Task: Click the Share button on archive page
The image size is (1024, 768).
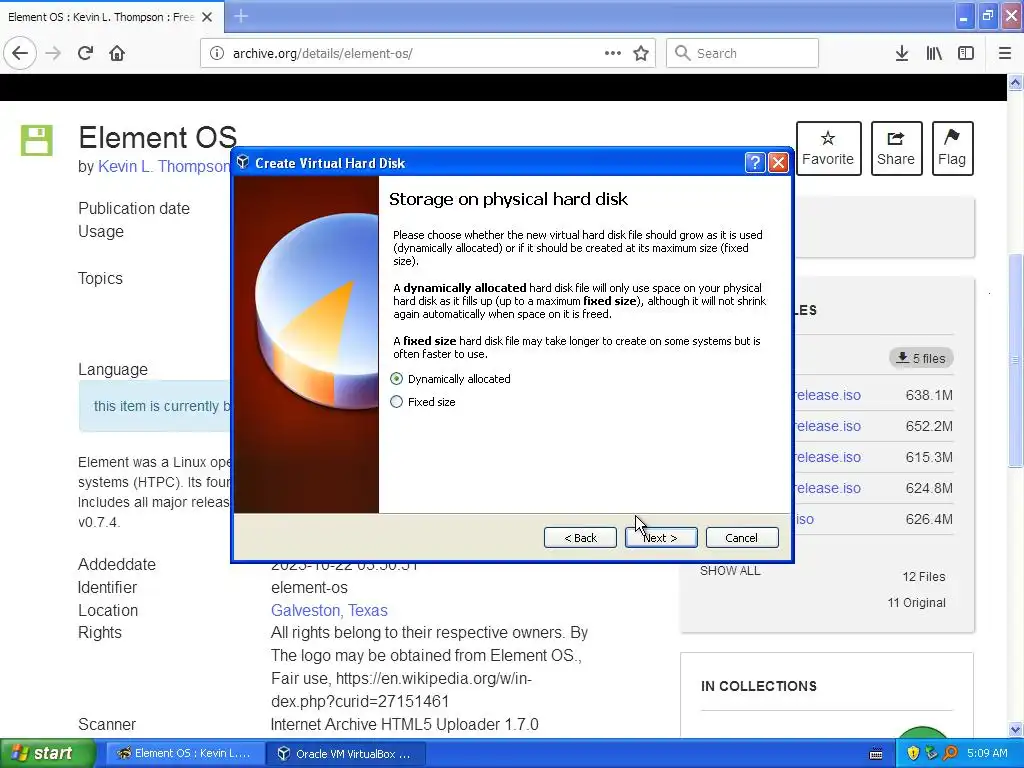Action: click(x=896, y=148)
